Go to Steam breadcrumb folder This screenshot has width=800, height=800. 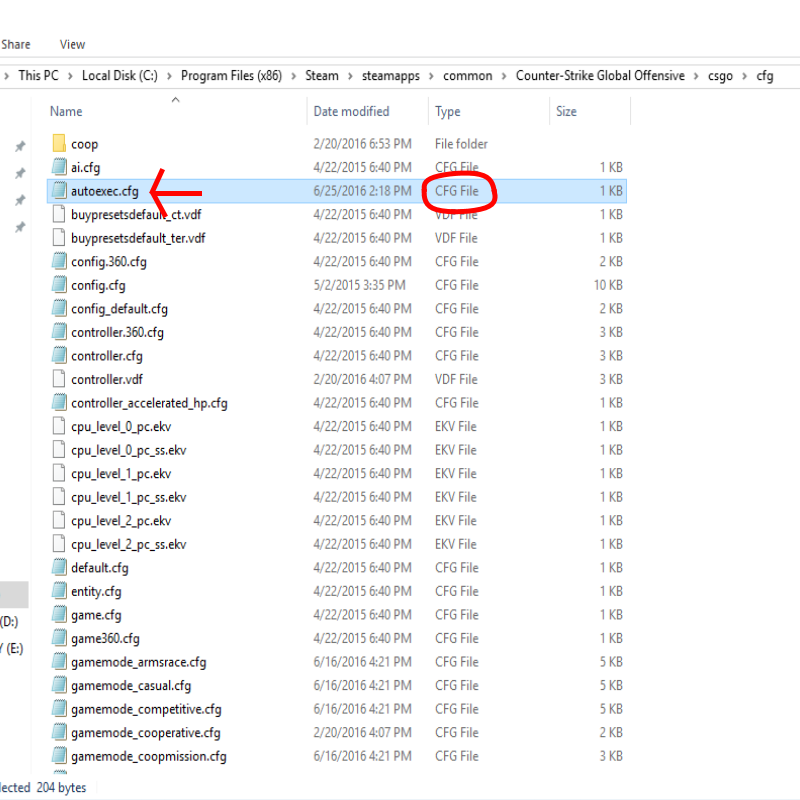pyautogui.click(x=322, y=76)
